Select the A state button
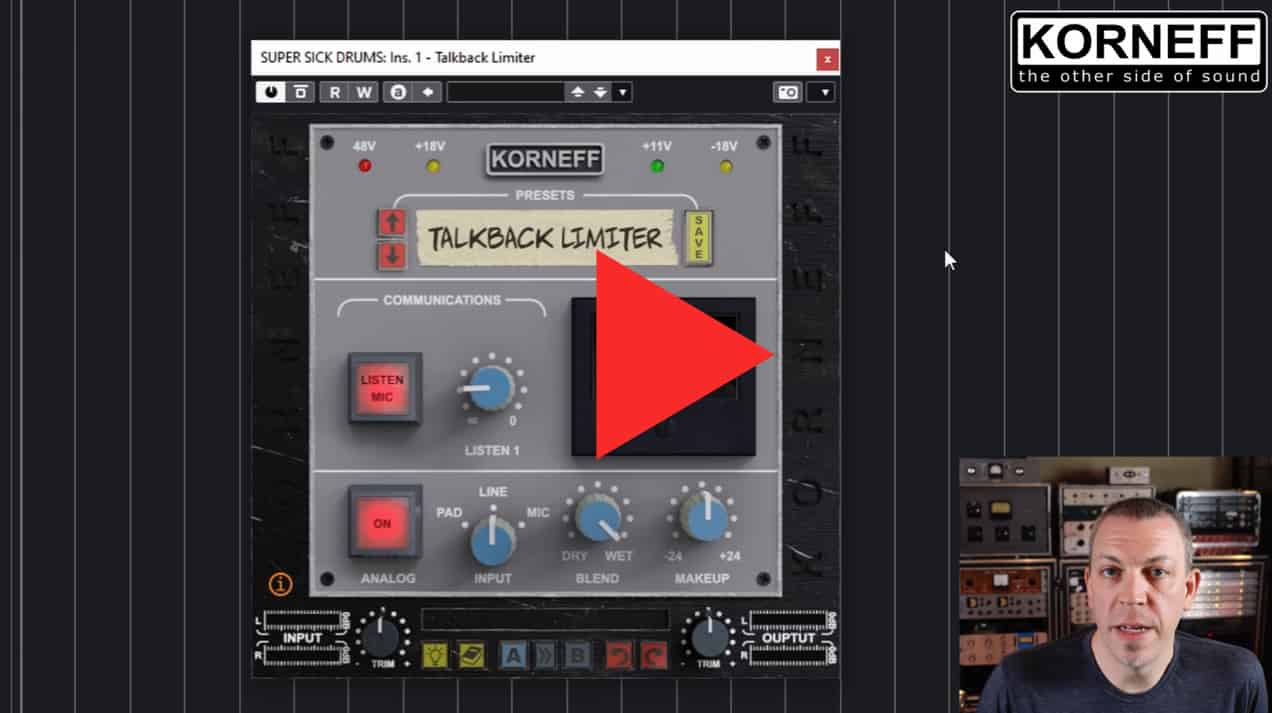1272x713 pixels. [x=513, y=655]
